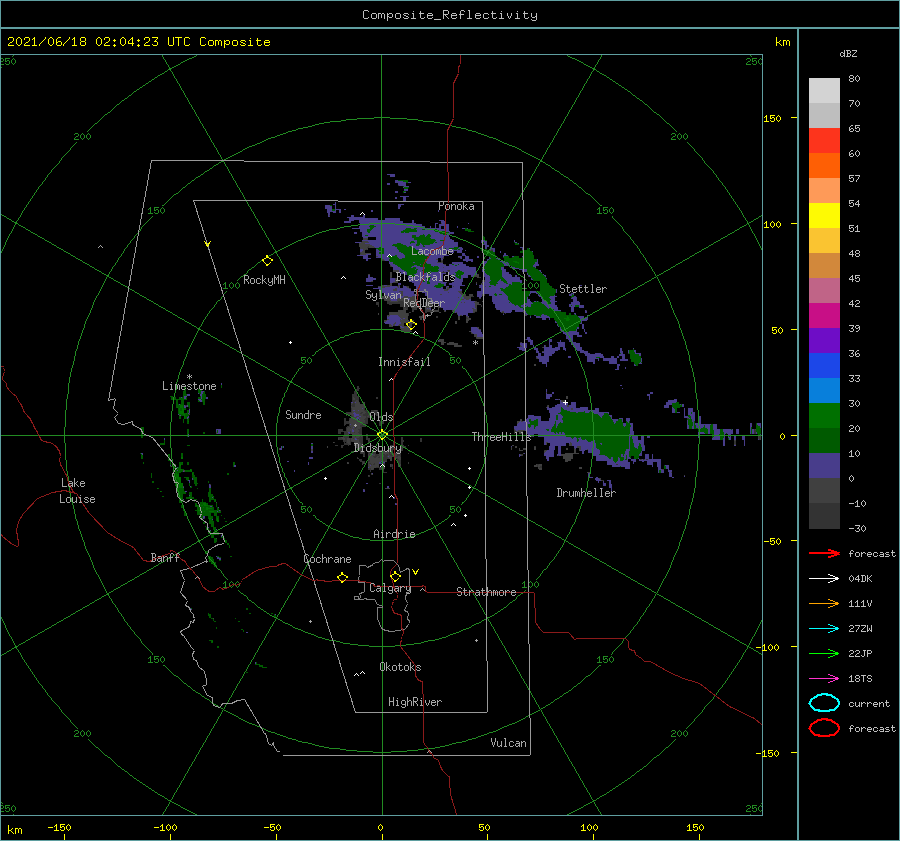The image size is (900, 841).
Task: Click the -100 tick on bottom axis
Action: tap(165, 828)
